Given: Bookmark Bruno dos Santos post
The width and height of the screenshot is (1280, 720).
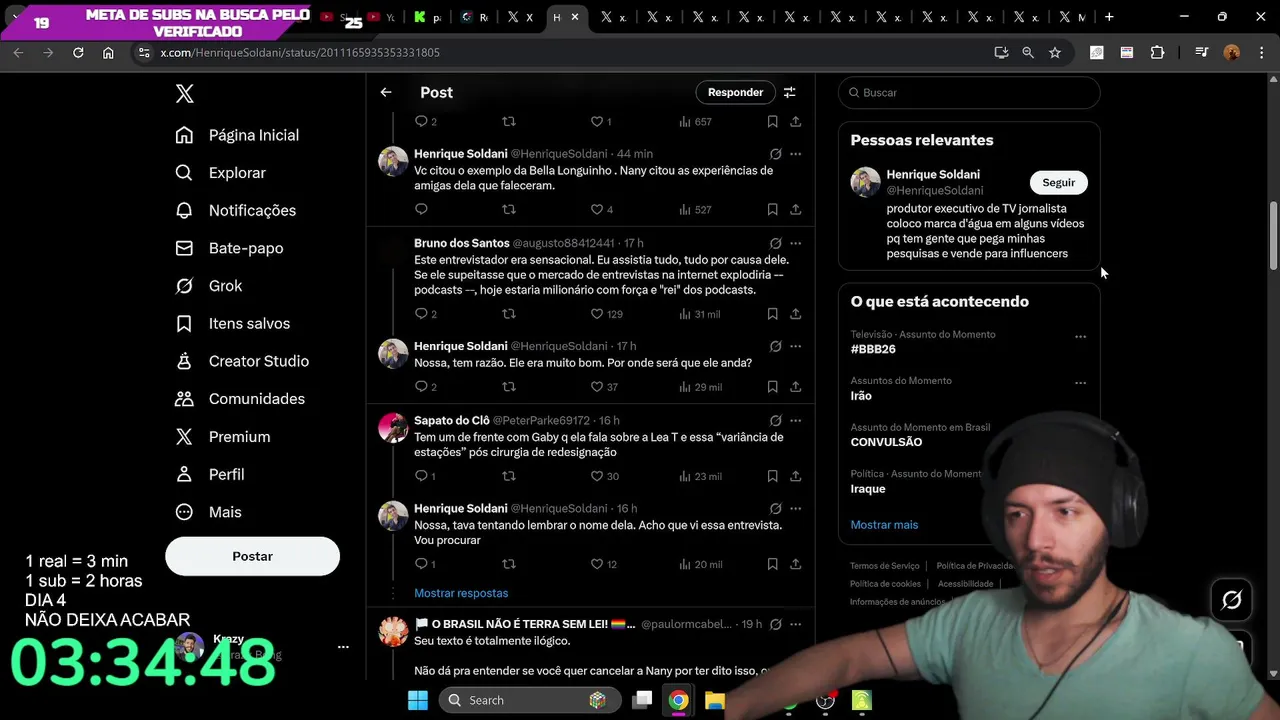Looking at the screenshot, I should click(772, 314).
